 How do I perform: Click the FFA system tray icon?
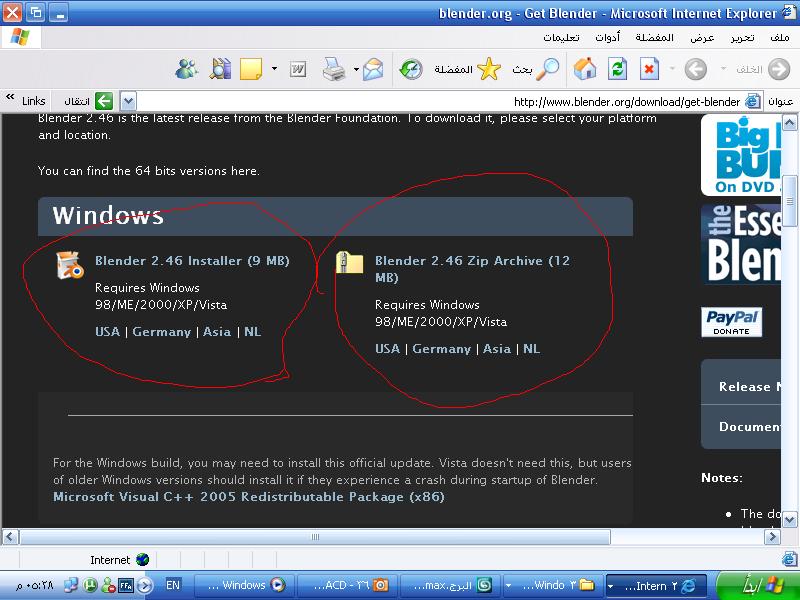pyautogui.click(x=126, y=585)
